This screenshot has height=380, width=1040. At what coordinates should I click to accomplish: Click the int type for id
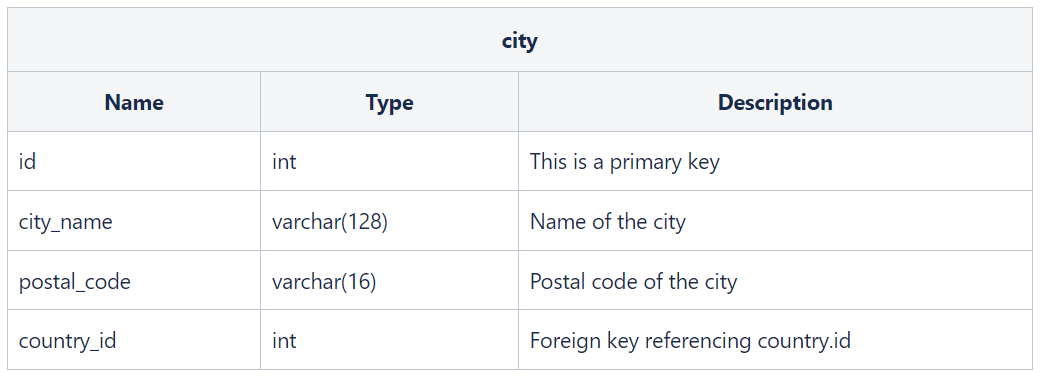[x=284, y=161]
